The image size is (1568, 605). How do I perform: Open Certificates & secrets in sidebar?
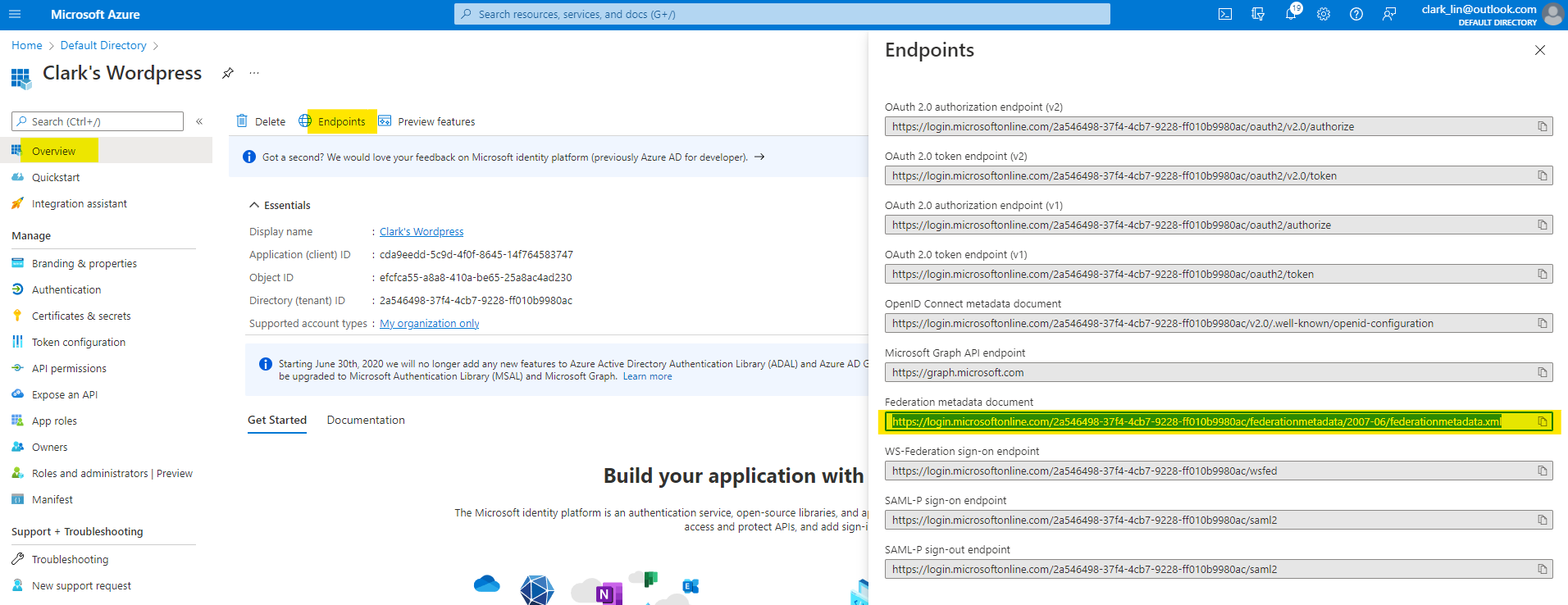click(x=81, y=316)
